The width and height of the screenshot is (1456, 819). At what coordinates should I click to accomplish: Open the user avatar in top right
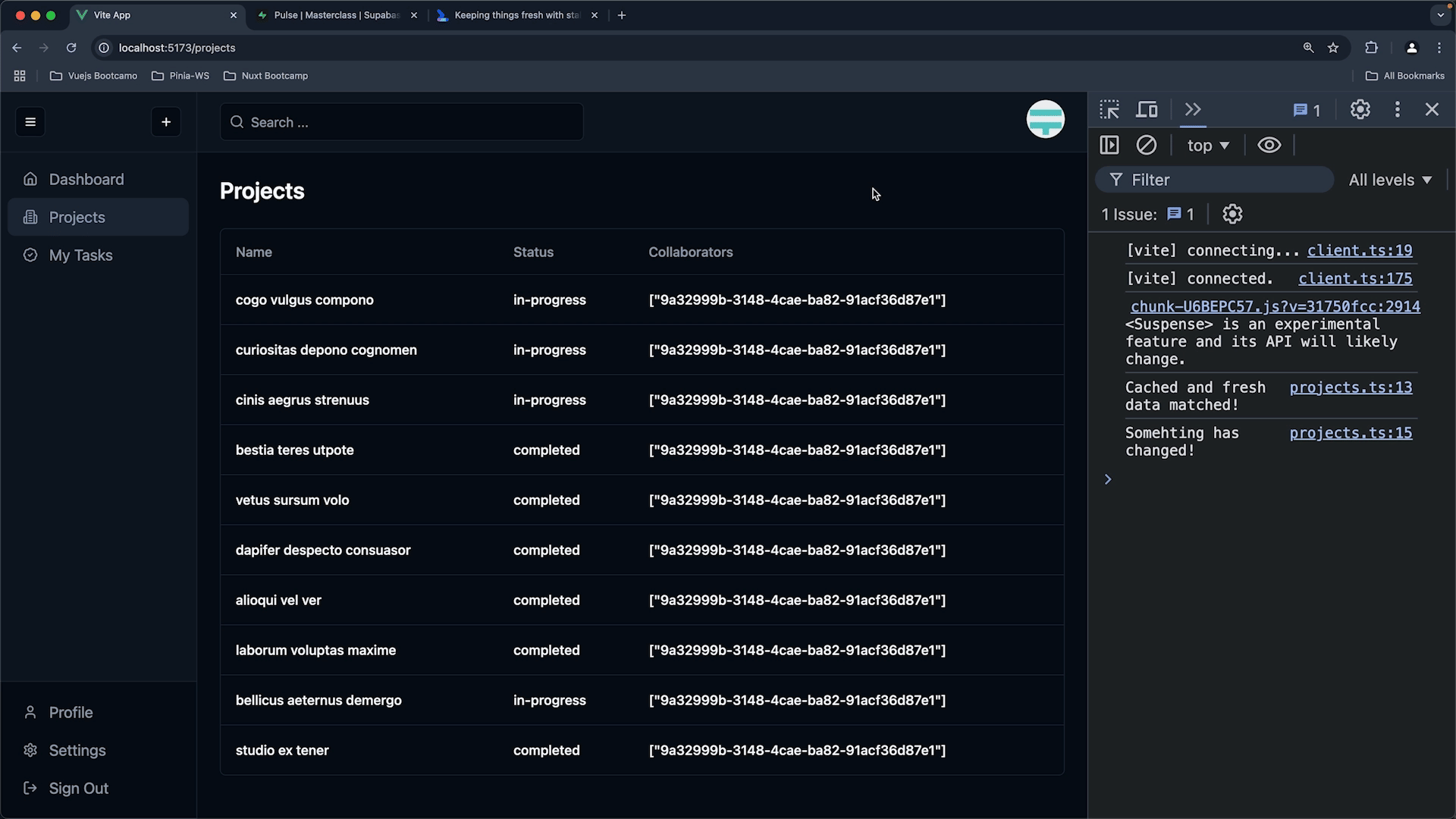tap(1045, 119)
